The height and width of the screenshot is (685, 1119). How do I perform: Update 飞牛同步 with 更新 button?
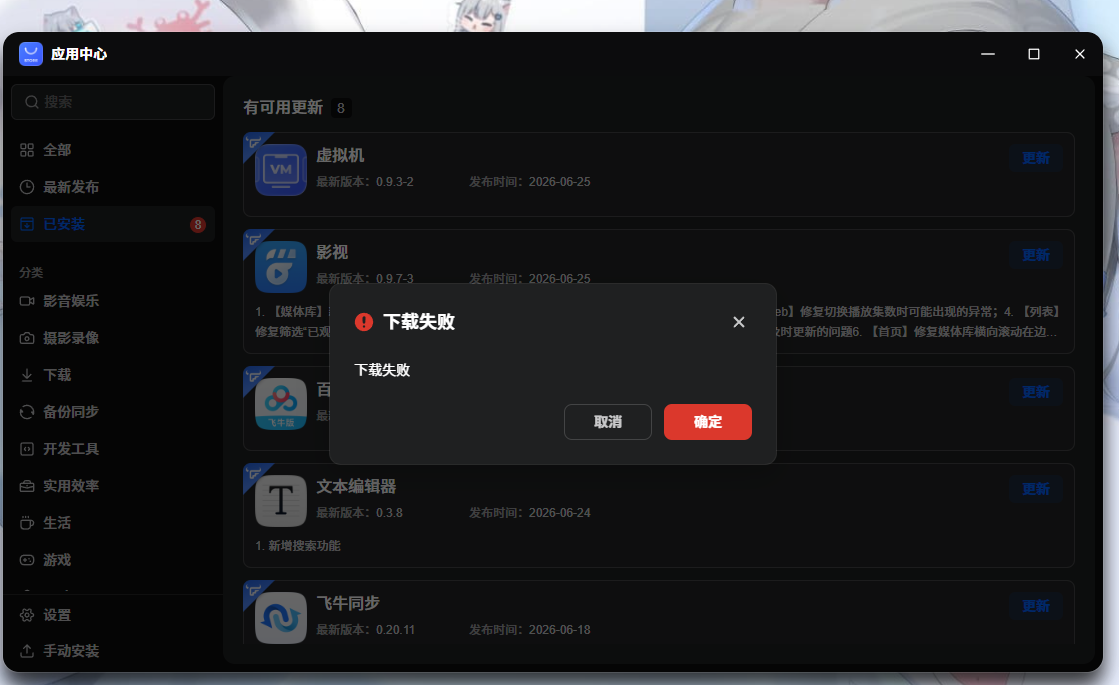pos(1036,606)
